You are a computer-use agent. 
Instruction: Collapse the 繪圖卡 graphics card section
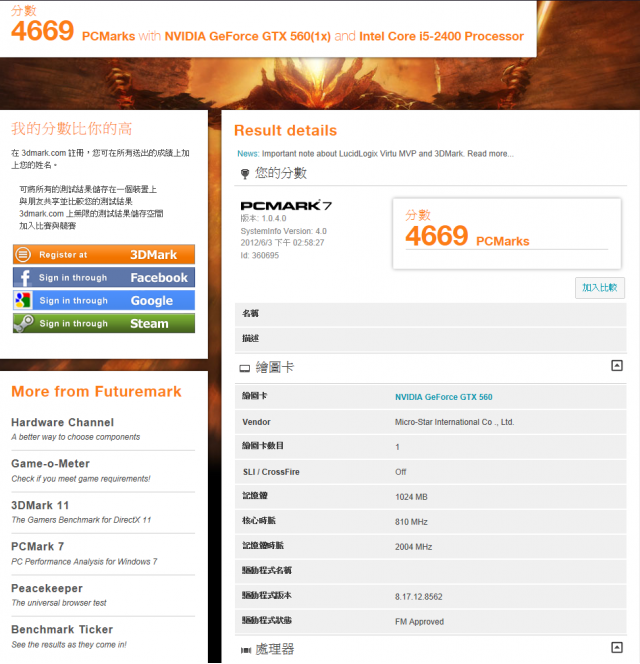pyautogui.click(x=617, y=365)
